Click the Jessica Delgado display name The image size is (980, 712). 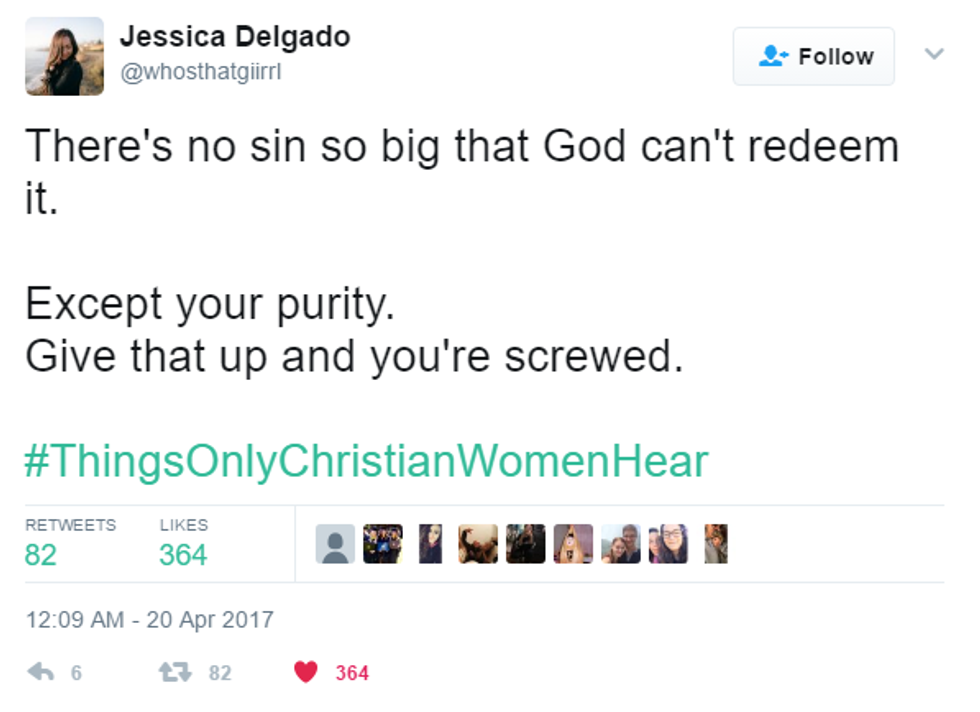[234, 37]
